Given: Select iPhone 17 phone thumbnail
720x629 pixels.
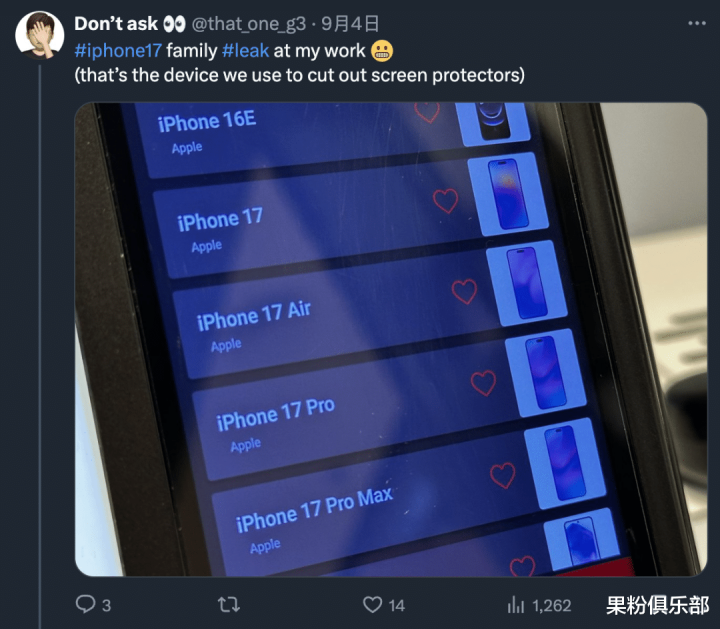Looking at the screenshot, I should coord(508,194).
